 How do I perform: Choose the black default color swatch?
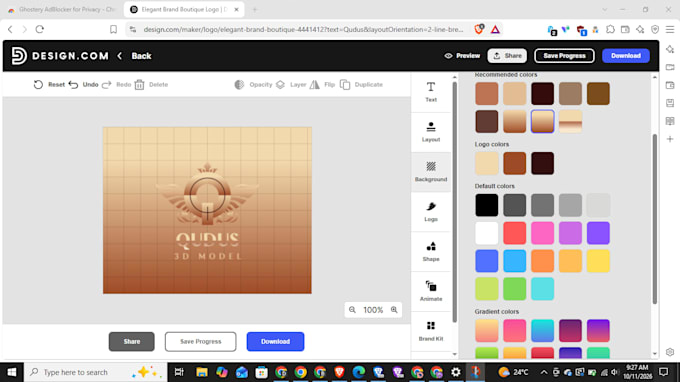(x=487, y=205)
